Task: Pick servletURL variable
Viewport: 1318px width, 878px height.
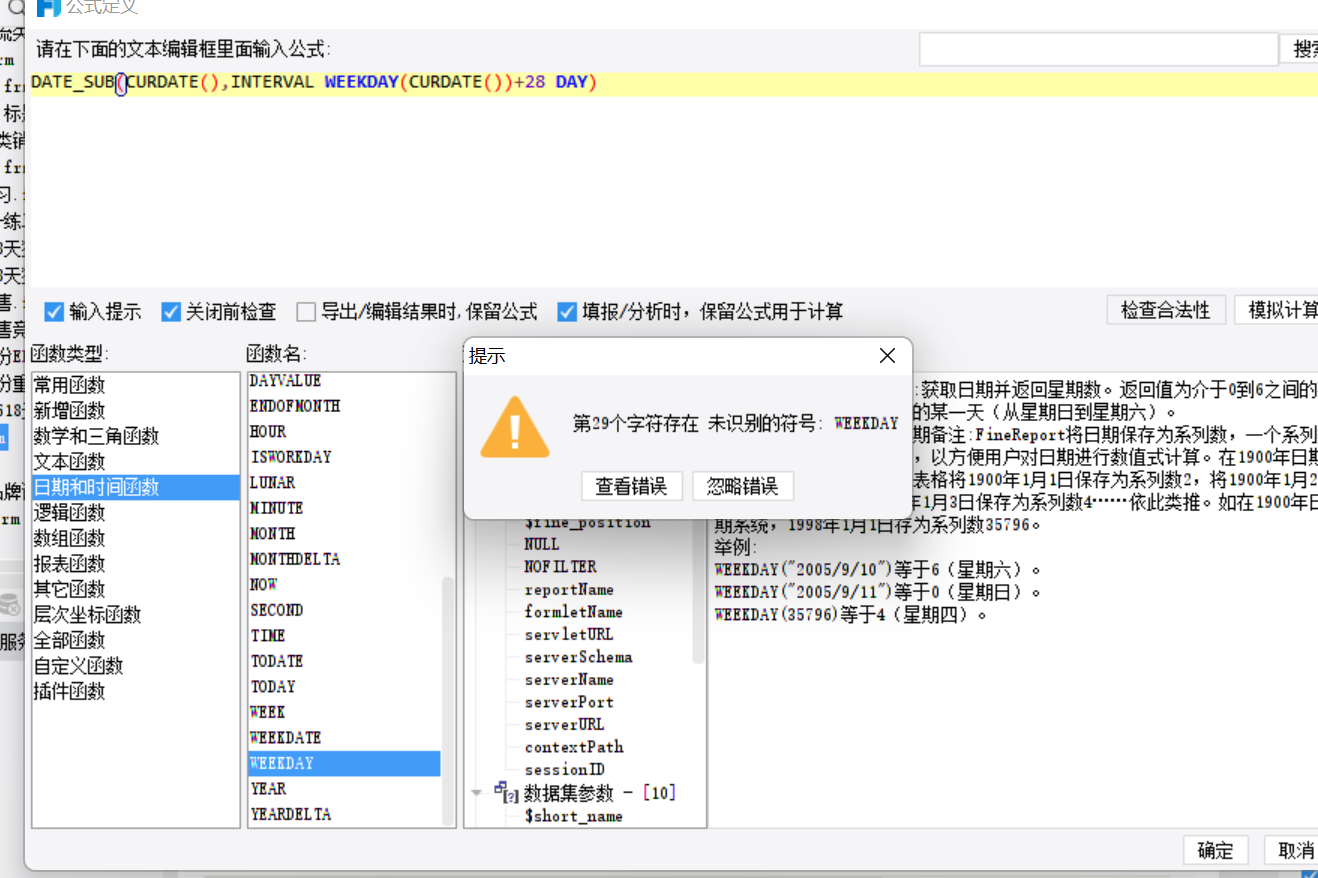Action: [x=569, y=635]
